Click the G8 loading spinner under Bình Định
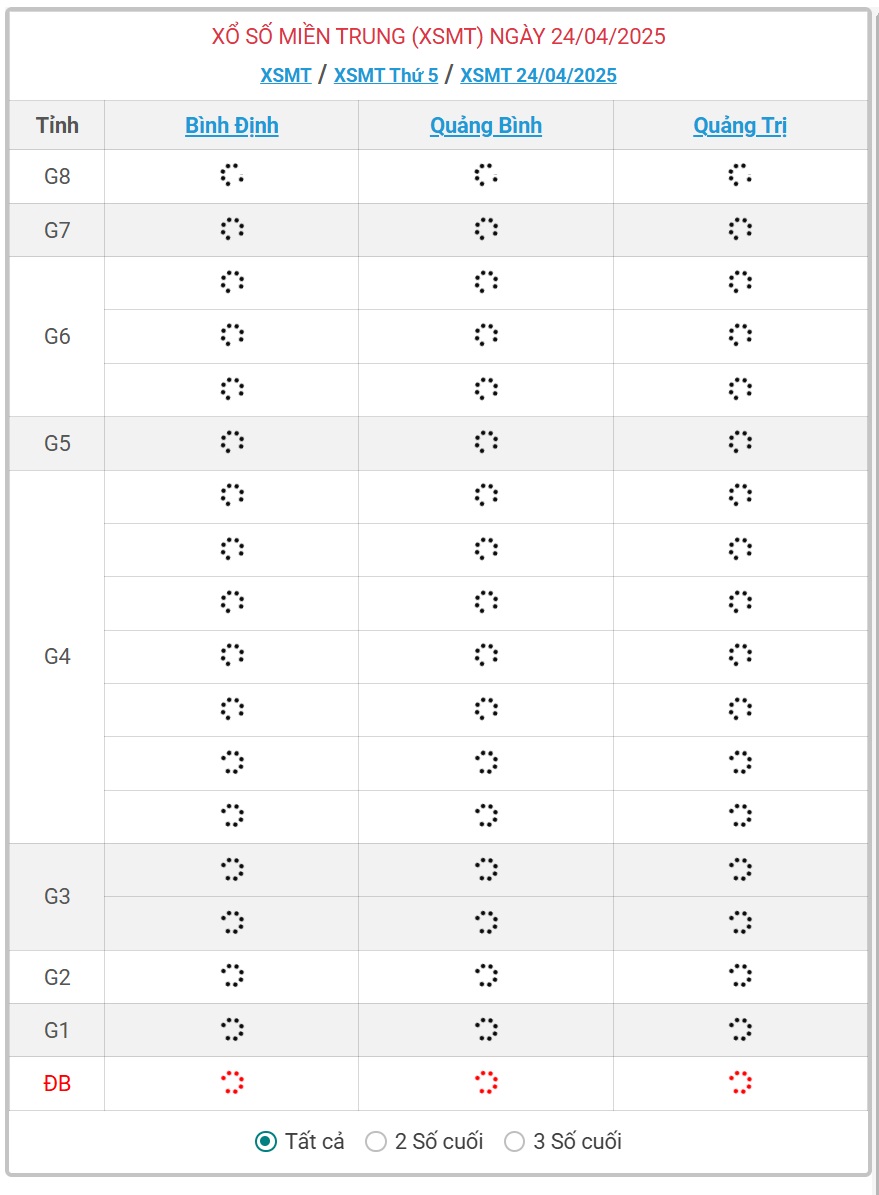This screenshot has width=879, height=1195. pyautogui.click(x=232, y=175)
